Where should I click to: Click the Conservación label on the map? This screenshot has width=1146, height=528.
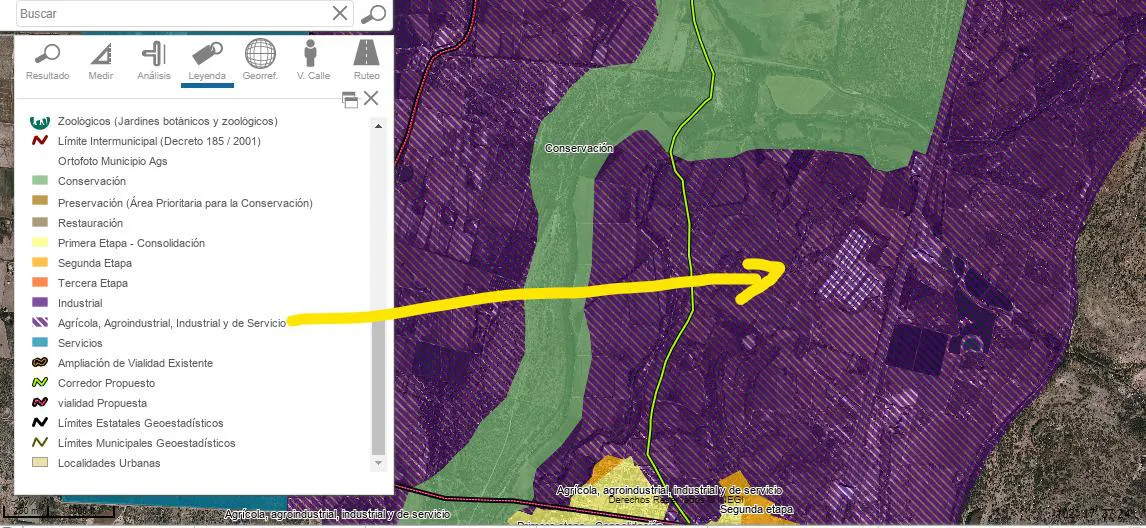pos(579,148)
